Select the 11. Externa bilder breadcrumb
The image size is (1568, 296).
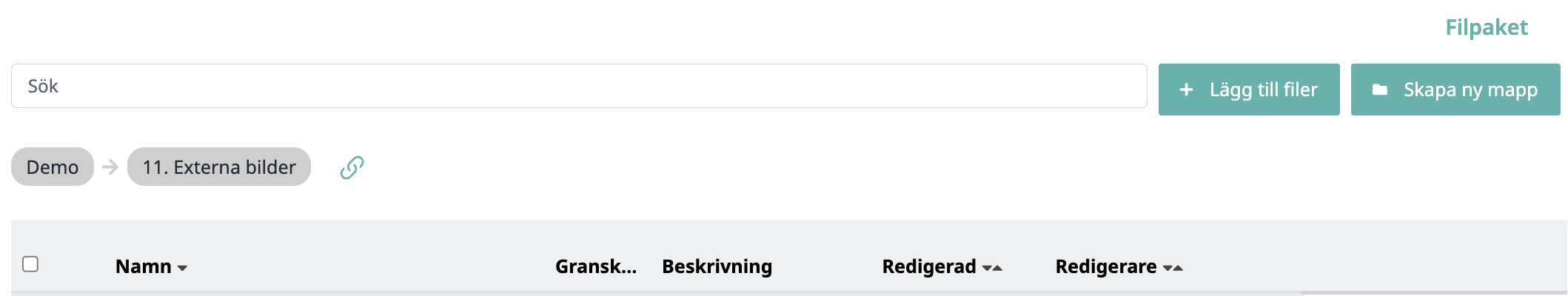click(219, 166)
